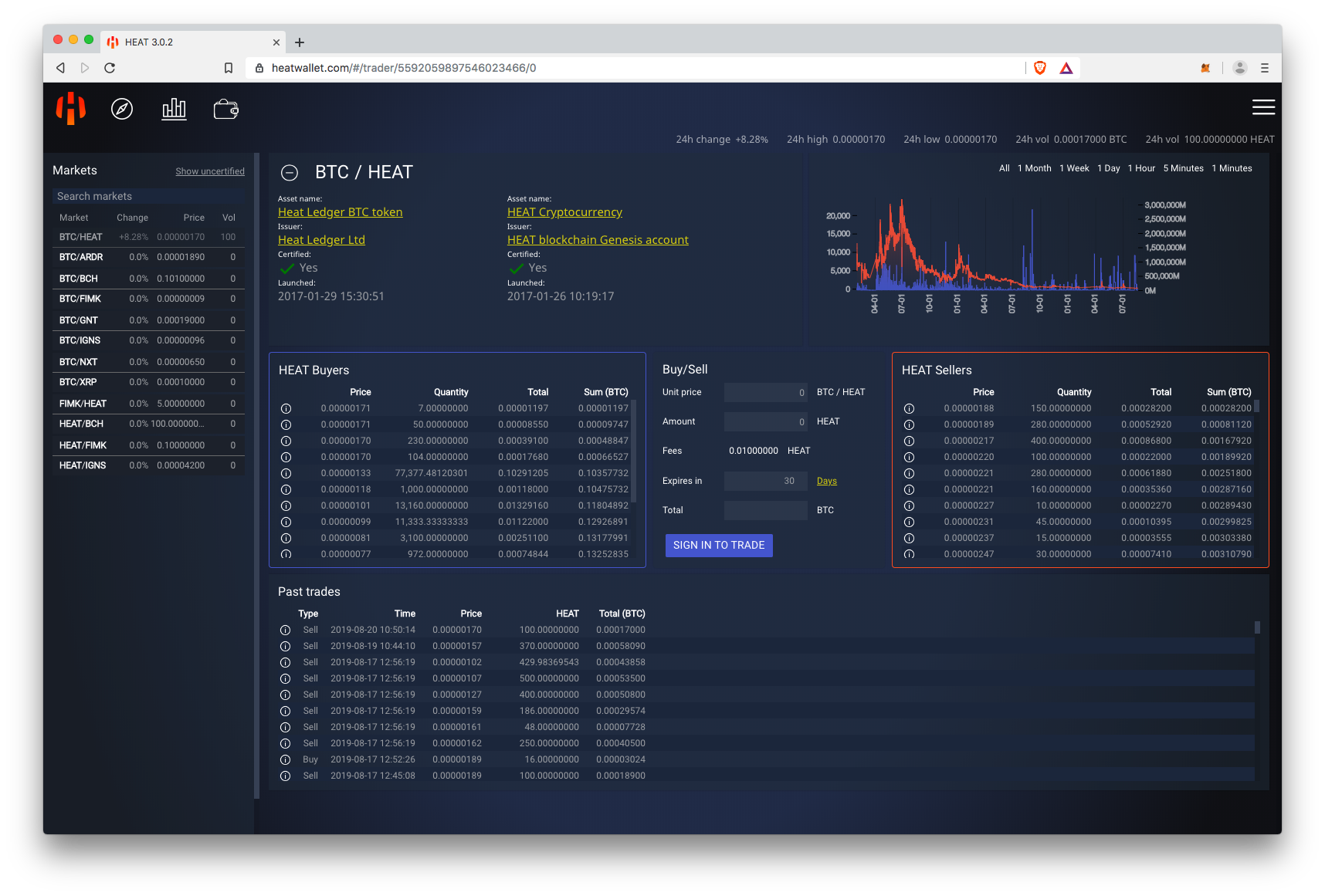This screenshot has height=896, width=1325.
Task: Open the bar chart trader icon
Action: tap(174, 109)
